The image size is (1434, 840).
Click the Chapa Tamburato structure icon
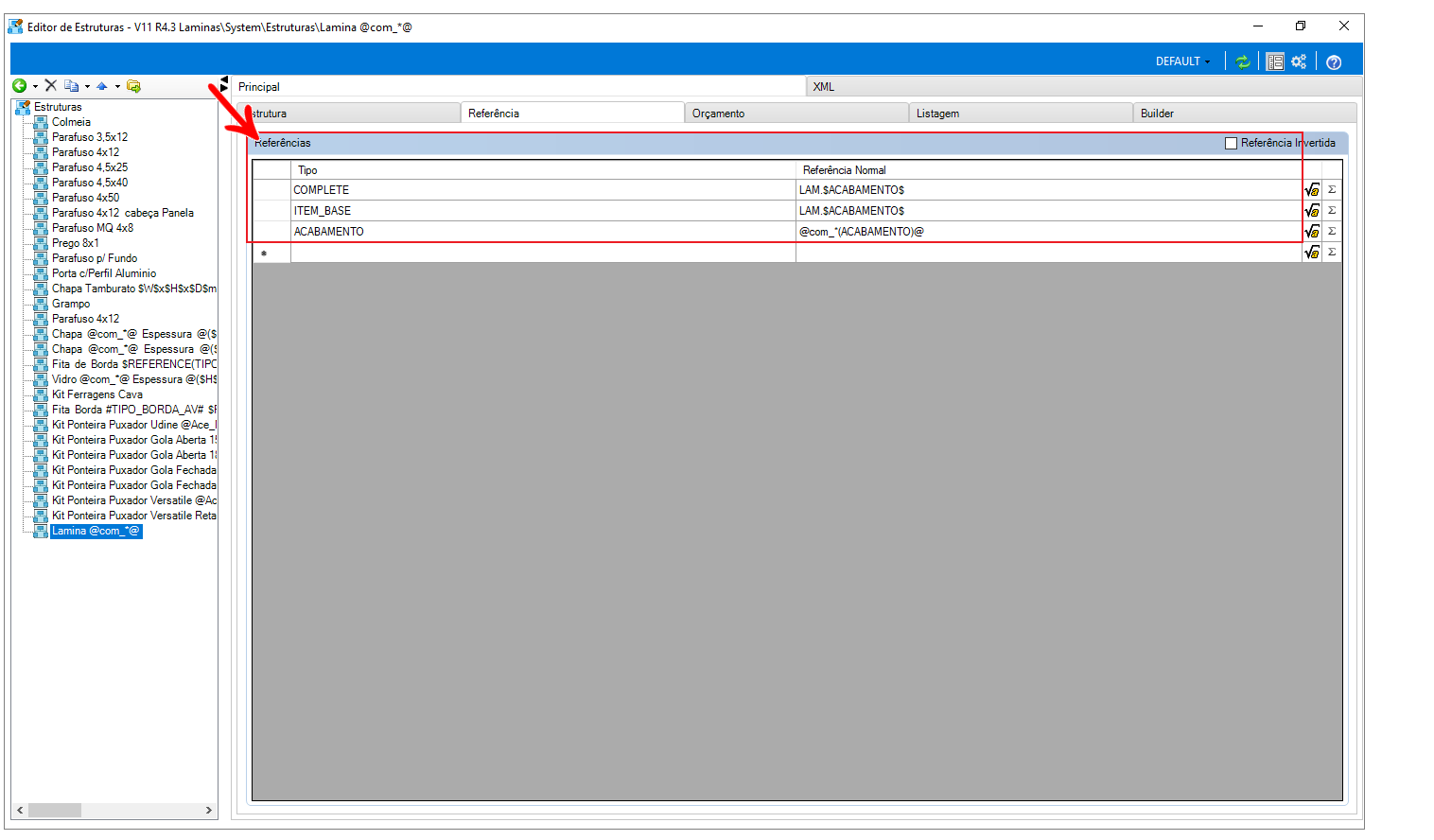(x=41, y=289)
